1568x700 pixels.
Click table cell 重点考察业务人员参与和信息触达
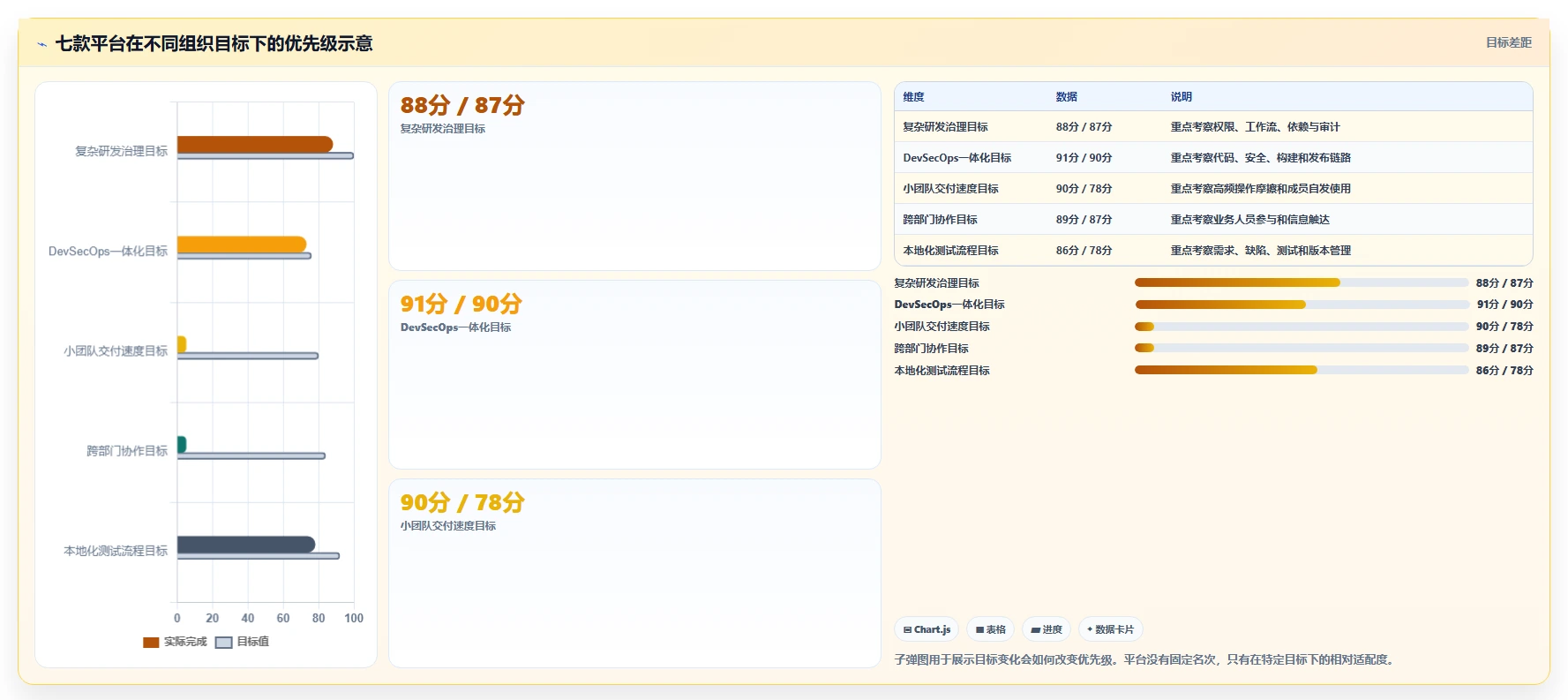click(1249, 220)
